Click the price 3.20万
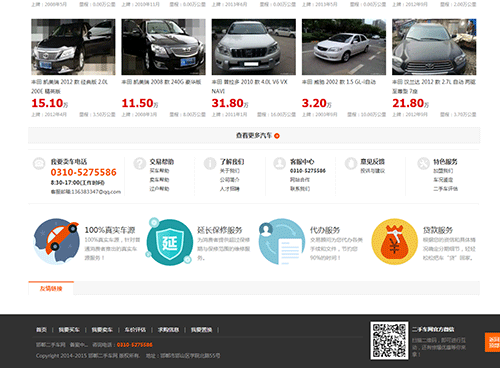The width and height of the screenshot is (500, 368). click(317, 103)
